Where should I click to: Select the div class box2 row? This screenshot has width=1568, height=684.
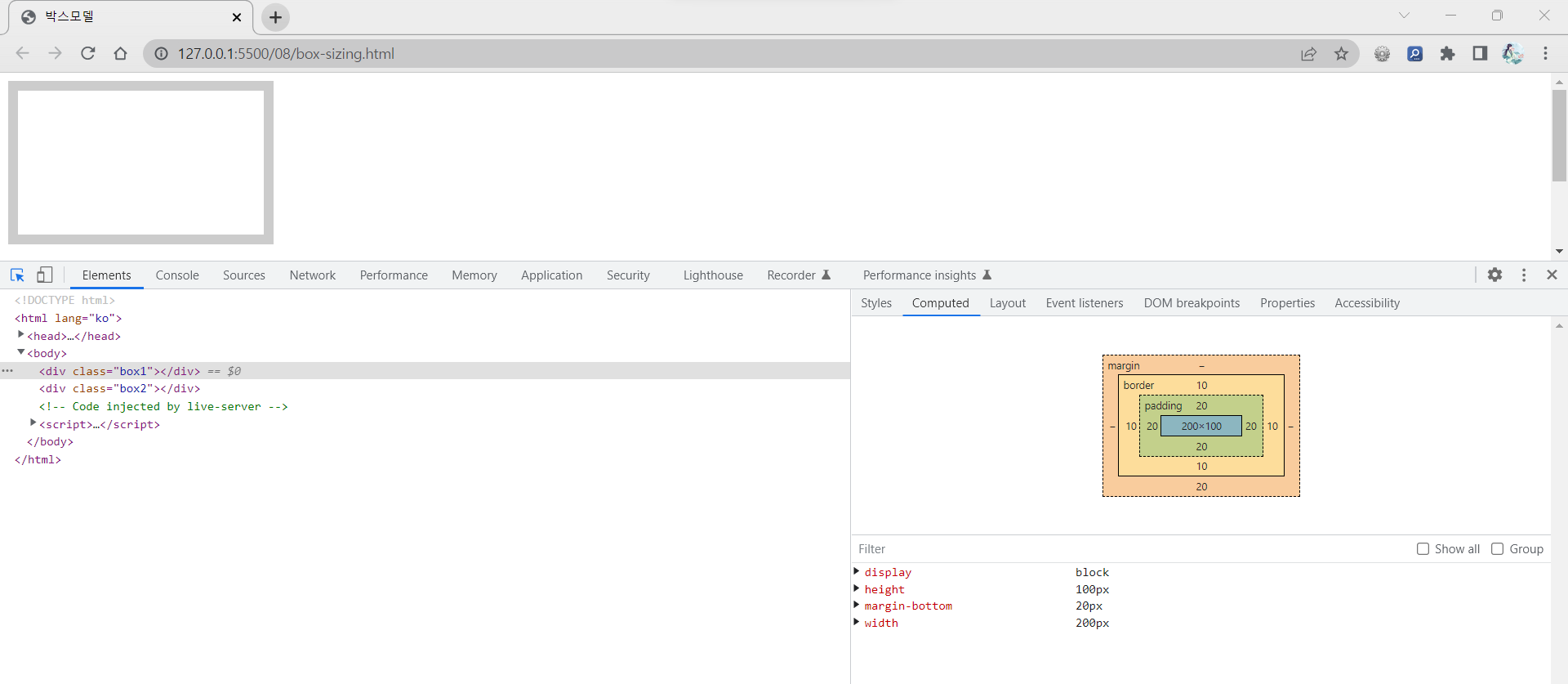click(425, 389)
